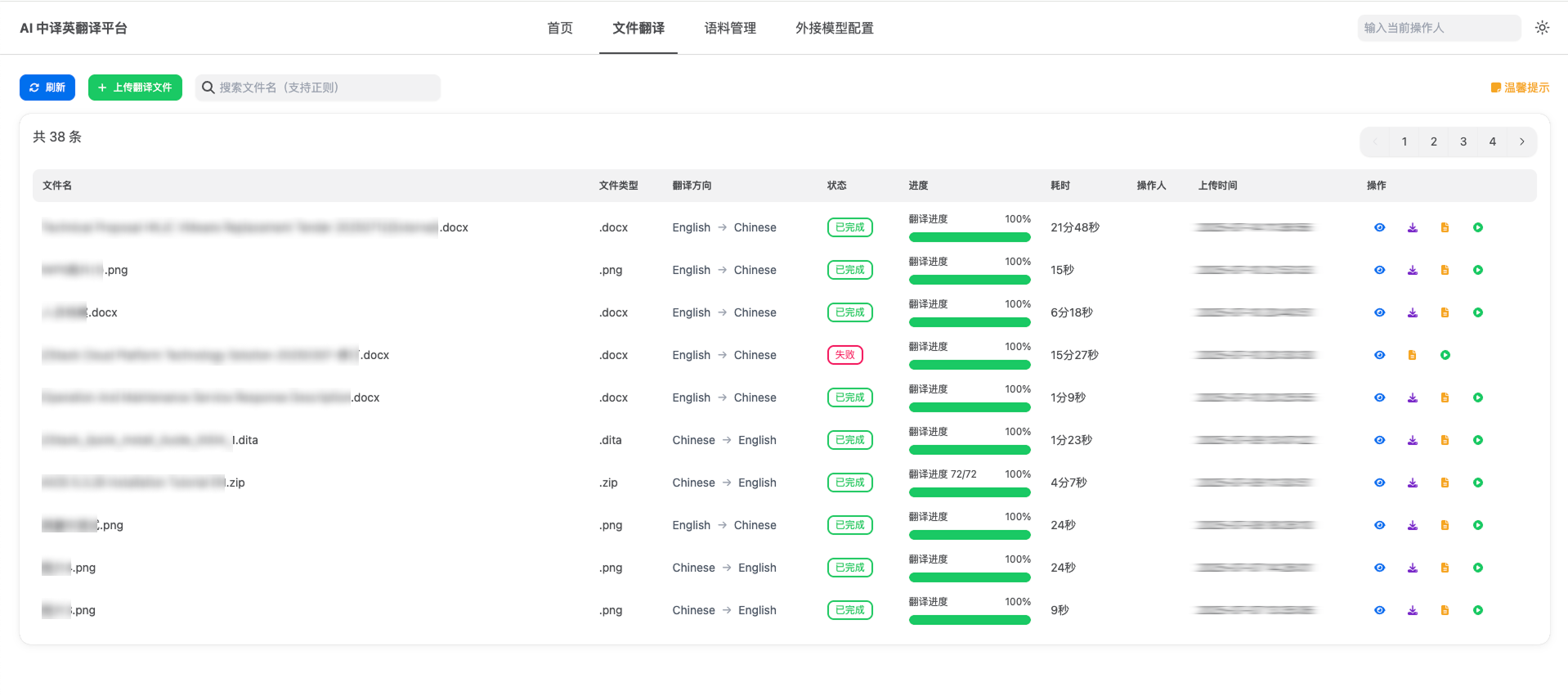Open the 温馨提示 link
The image size is (1568, 696).
(1520, 88)
